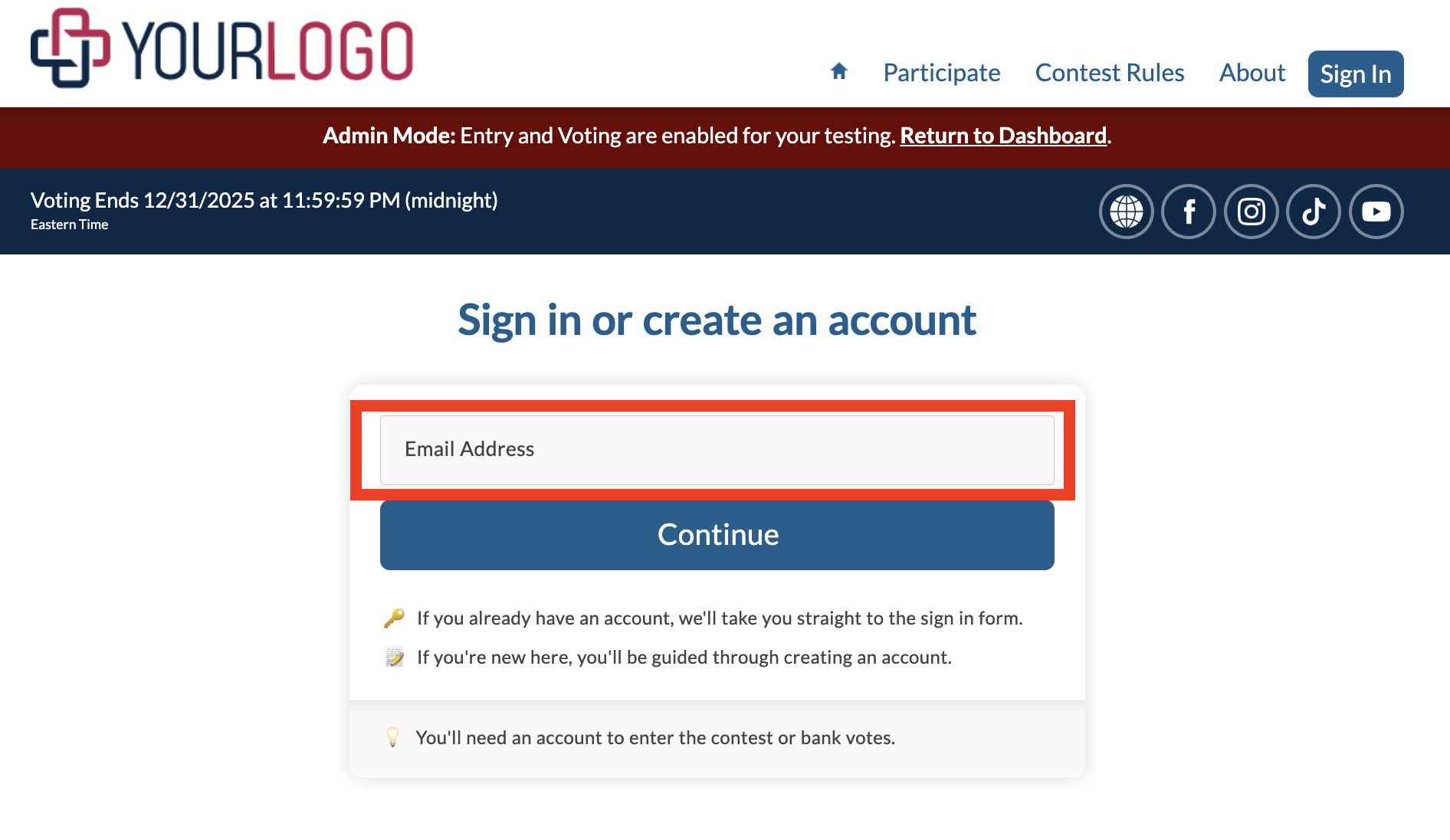The image size is (1450, 840).
Task: Open the website globe icon
Action: pos(1126,212)
